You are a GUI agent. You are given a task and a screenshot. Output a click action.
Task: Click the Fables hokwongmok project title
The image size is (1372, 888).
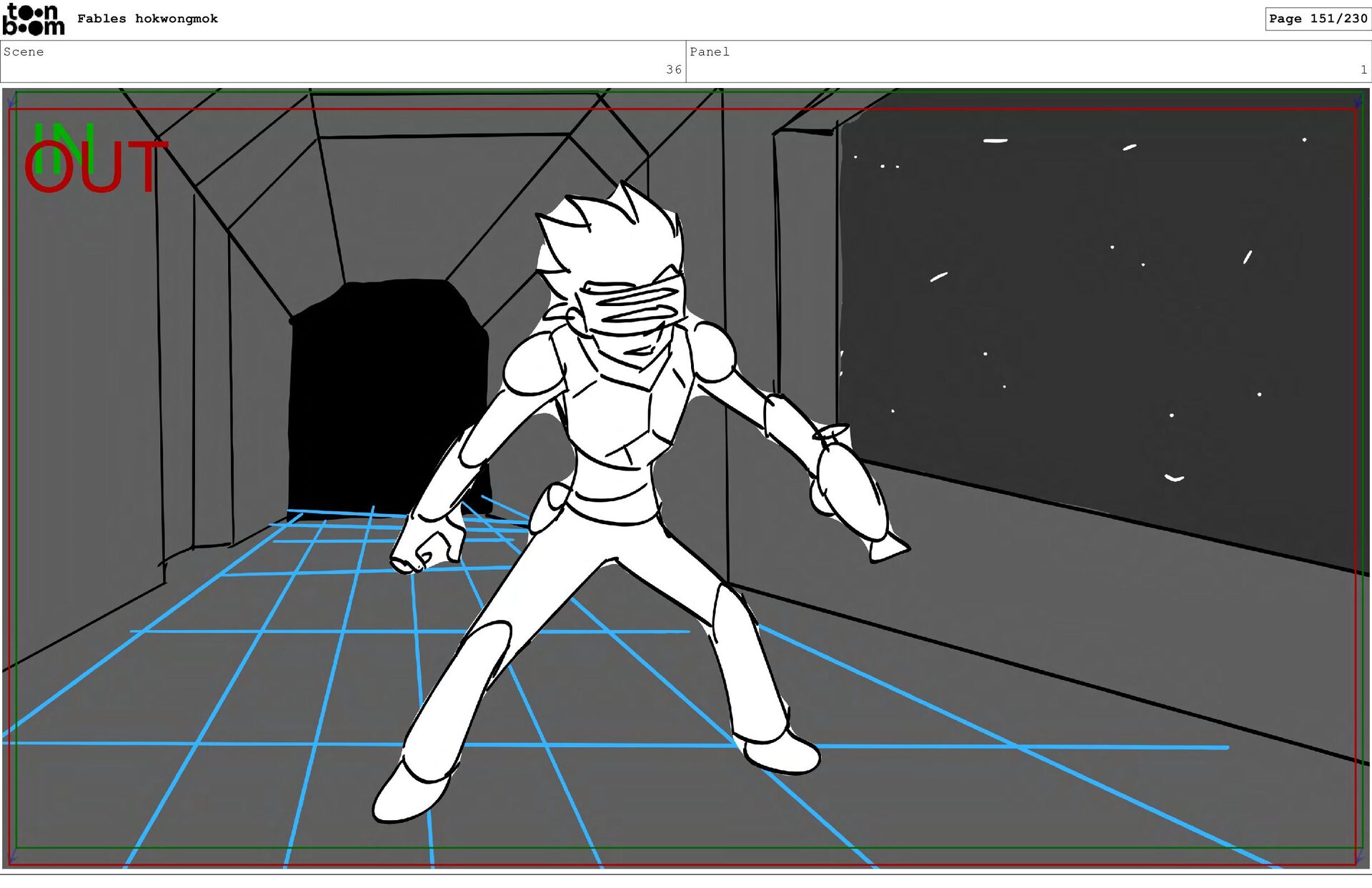coord(147,19)
